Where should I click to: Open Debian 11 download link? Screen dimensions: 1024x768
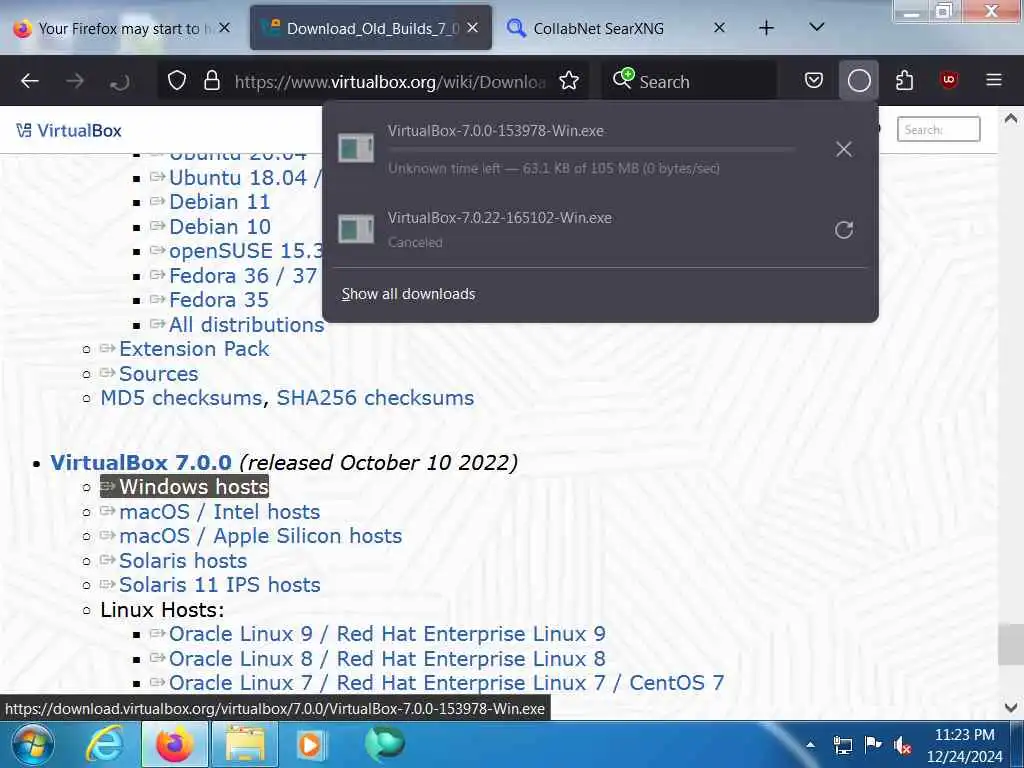coord(219,202)
